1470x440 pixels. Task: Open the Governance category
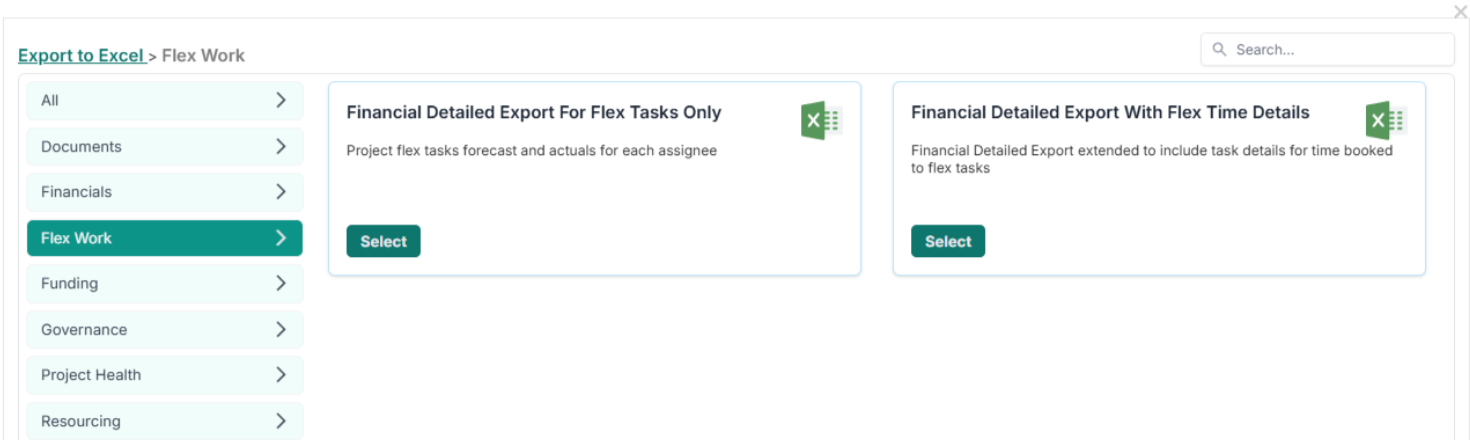coord(84,329)
